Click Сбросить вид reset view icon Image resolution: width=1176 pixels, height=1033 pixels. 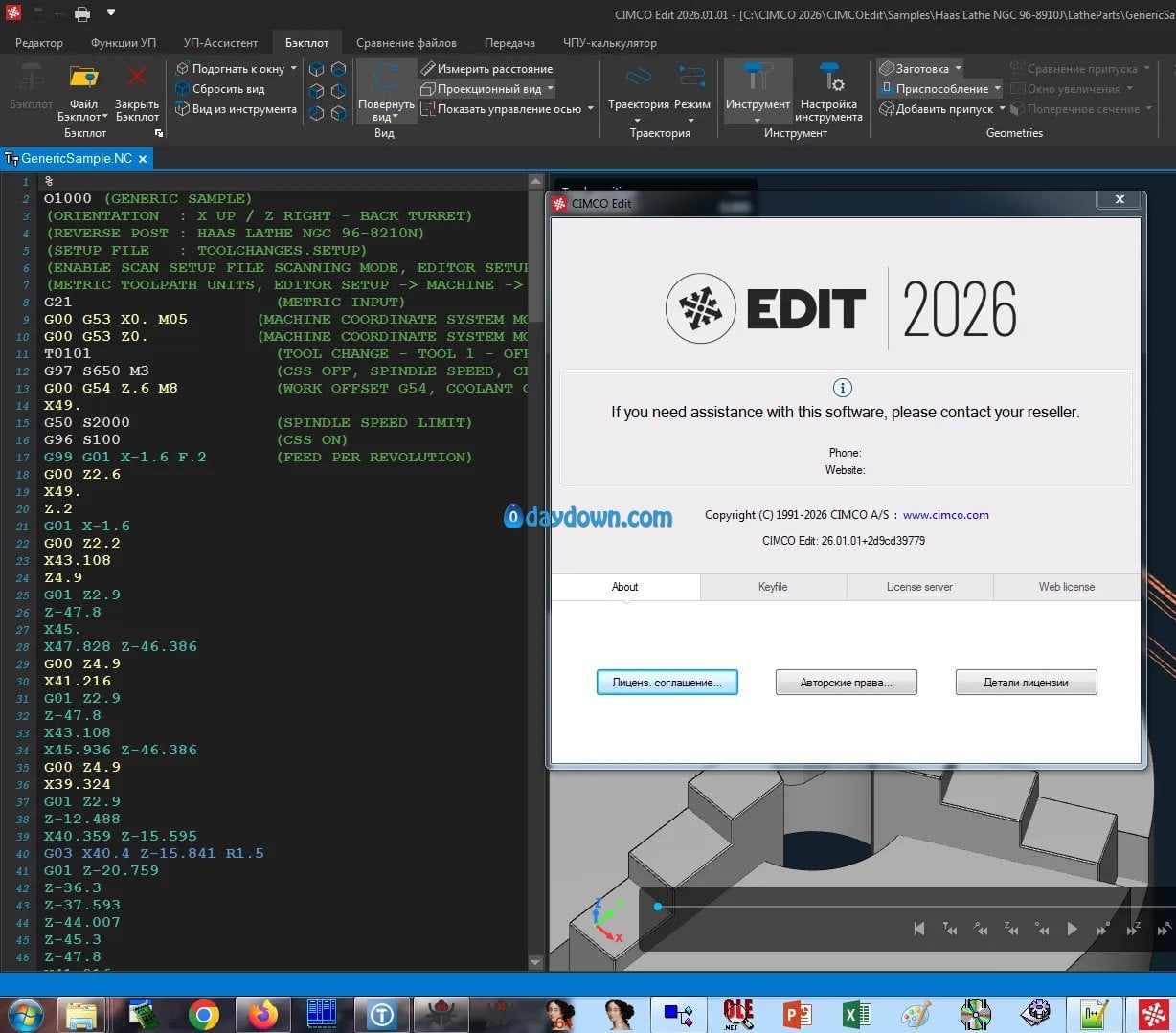(182, 89)
